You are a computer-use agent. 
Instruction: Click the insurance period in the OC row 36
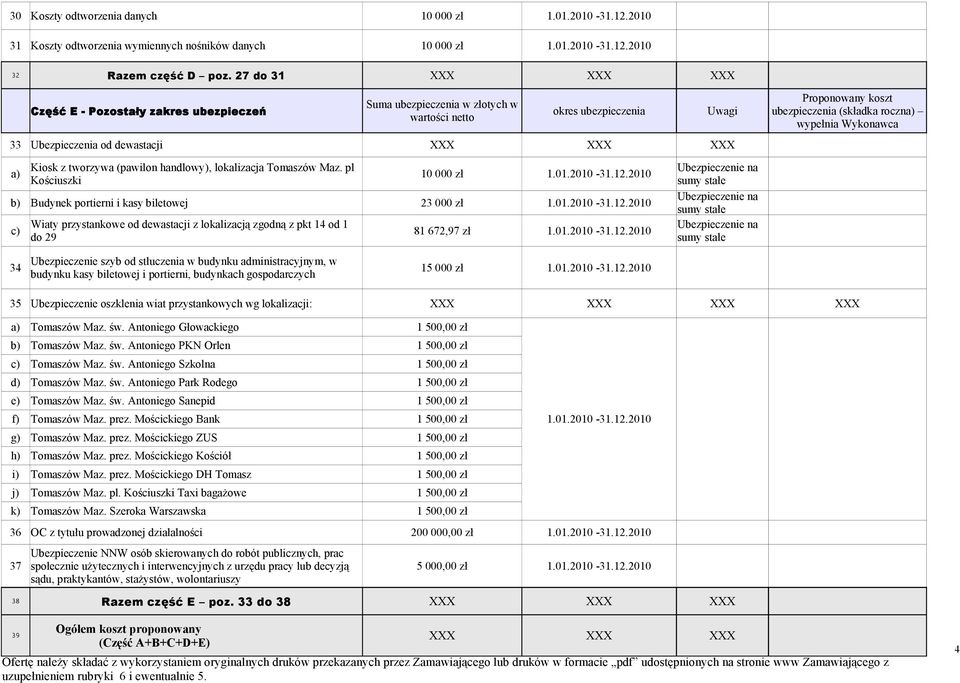pyautogui.click(x=599, y=532)
